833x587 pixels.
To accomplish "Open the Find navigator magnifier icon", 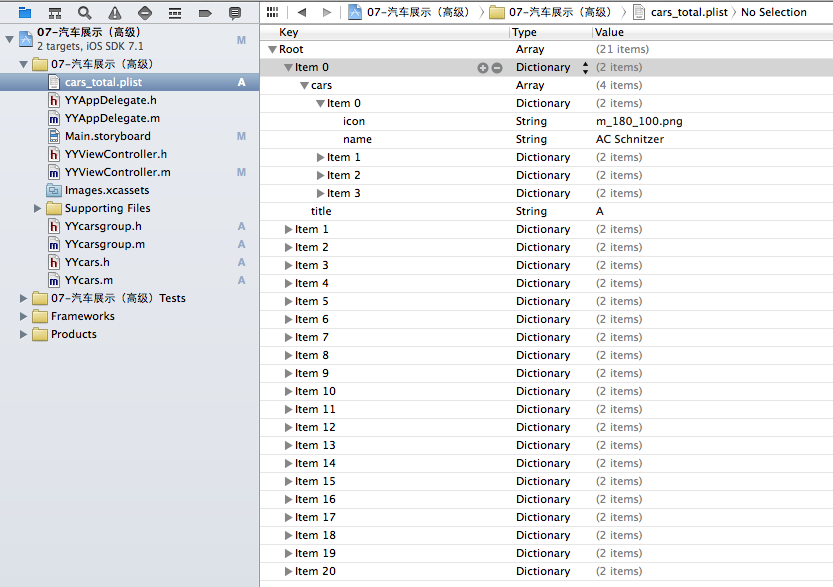I will pyautogui.click(x=85, y=13).
